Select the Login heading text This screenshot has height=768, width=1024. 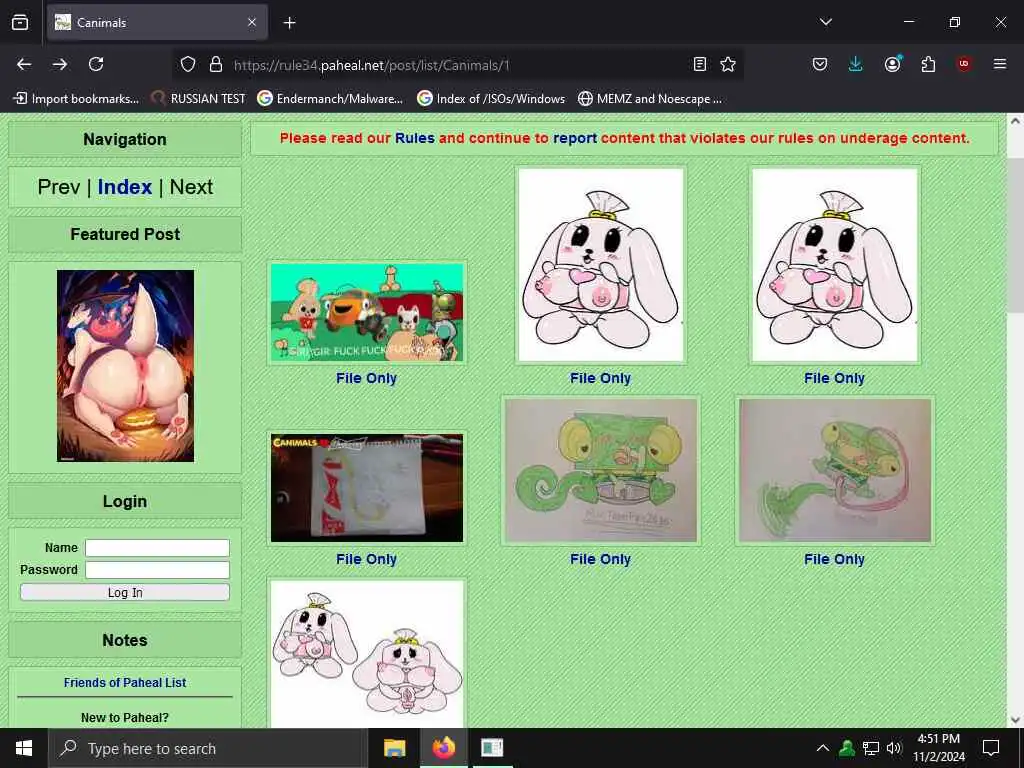coord(125,502)
